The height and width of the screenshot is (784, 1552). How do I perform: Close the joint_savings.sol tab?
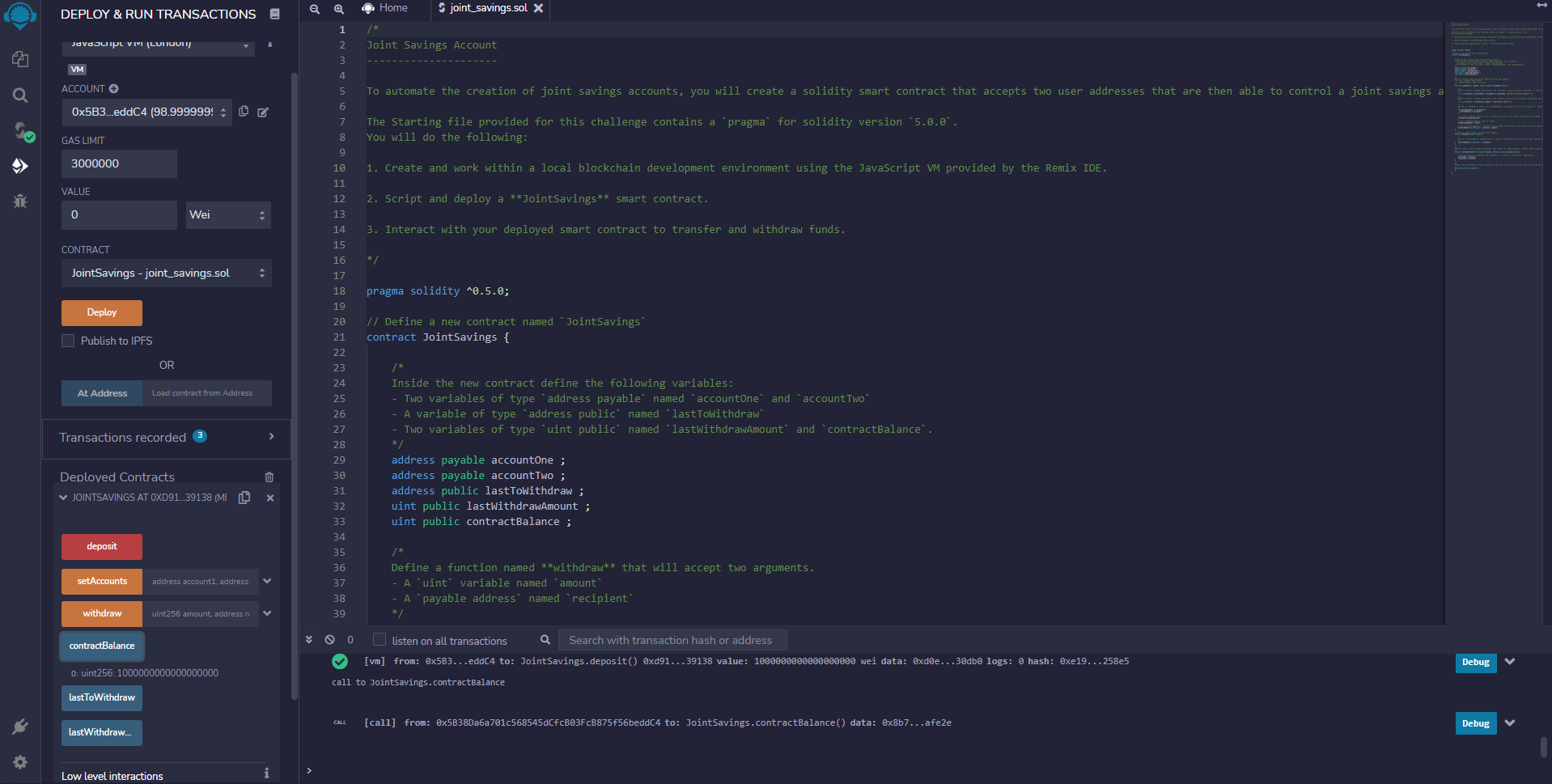point(539,8)
